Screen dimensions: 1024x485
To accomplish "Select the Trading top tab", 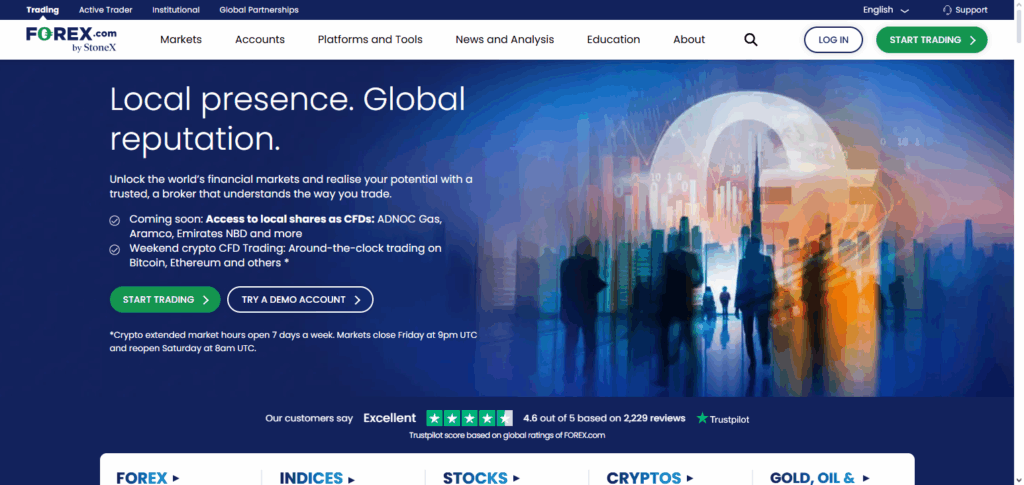I will [42, 10].
